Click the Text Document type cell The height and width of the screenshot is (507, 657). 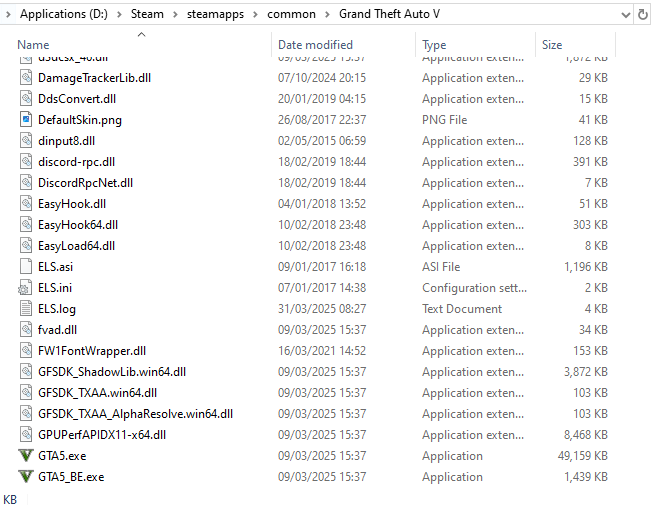pyautogui.click(x=462, y=309)
